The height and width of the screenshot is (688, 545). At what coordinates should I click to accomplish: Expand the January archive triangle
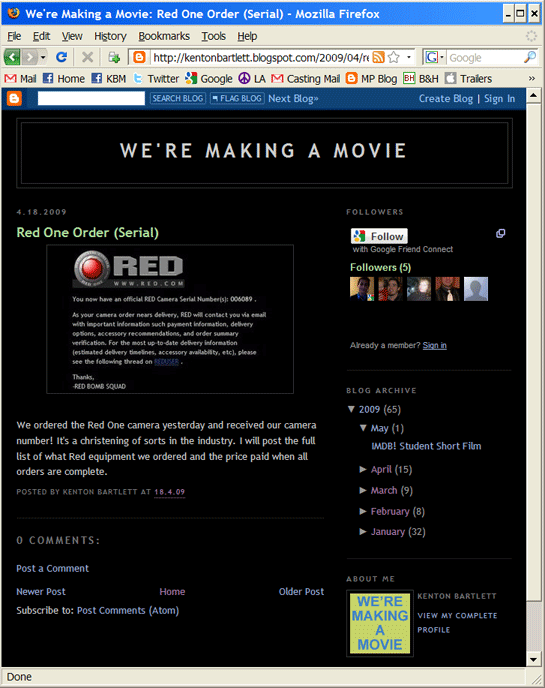click(x=363, y=531)
